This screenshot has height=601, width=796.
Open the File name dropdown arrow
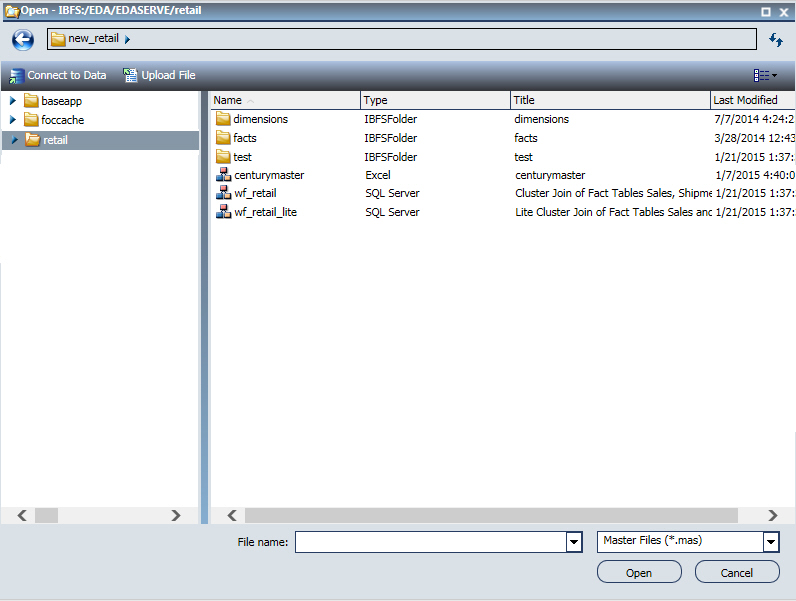coord(574,542)
